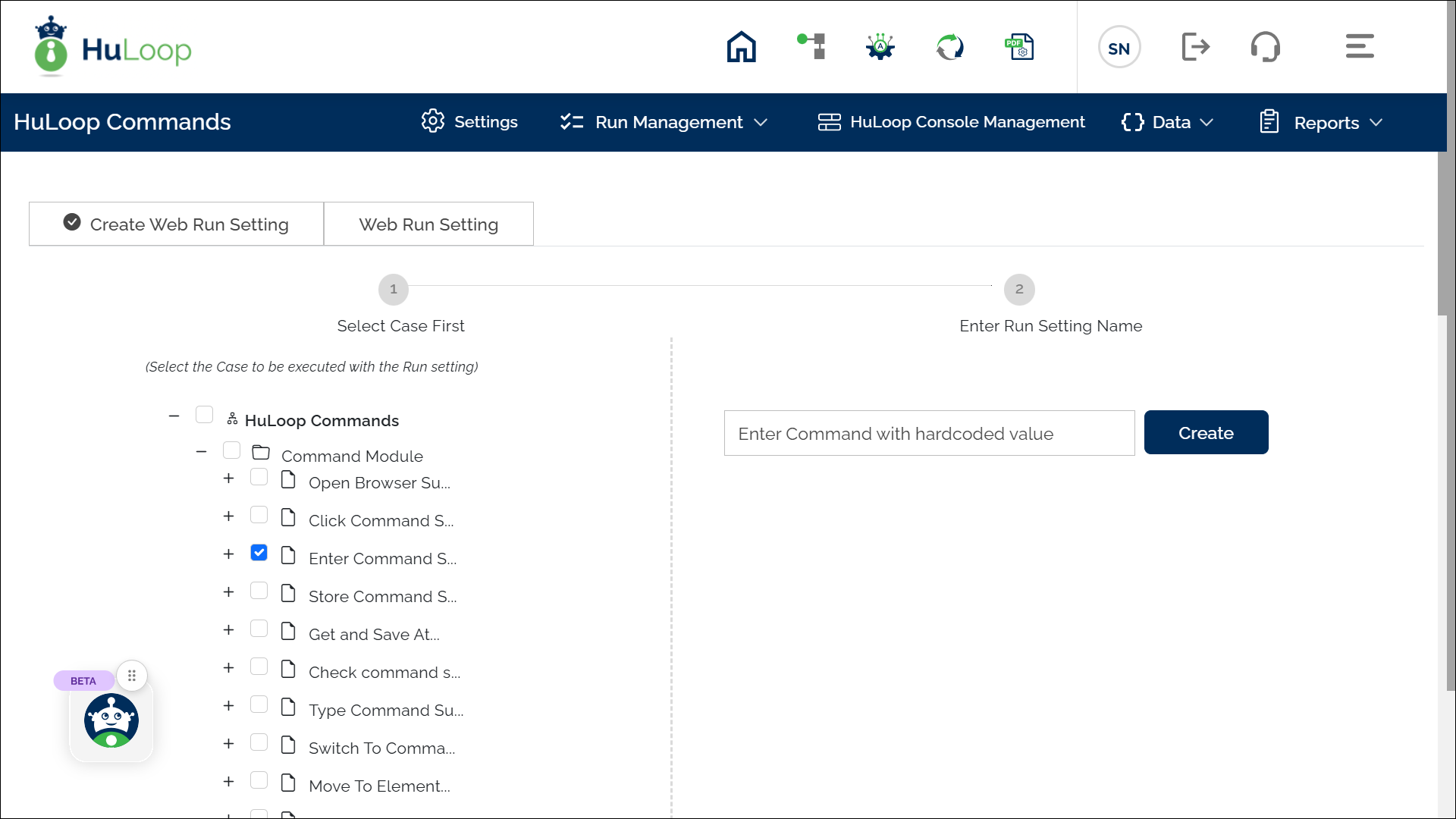Click the run setting name input field

pos(929,434)
